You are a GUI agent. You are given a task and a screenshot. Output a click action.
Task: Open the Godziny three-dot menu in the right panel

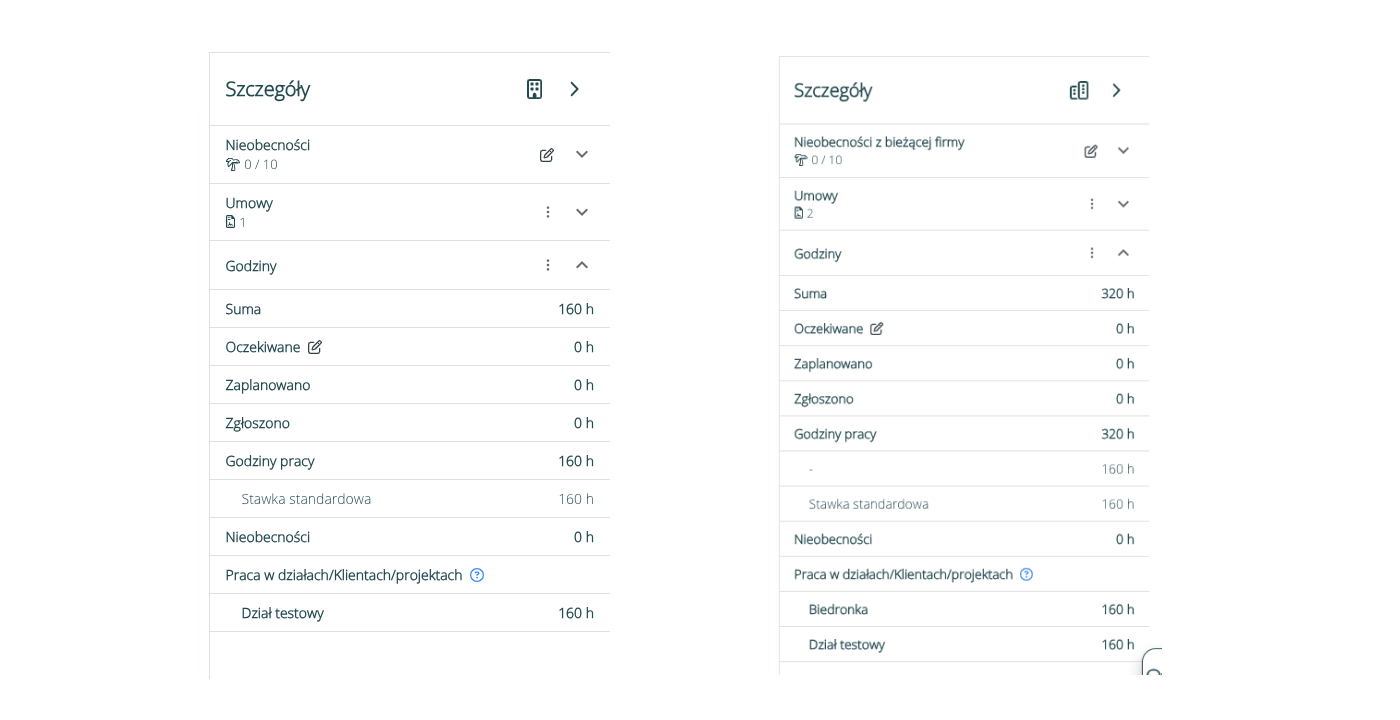pyautogui.click(x=1092, y=253)
